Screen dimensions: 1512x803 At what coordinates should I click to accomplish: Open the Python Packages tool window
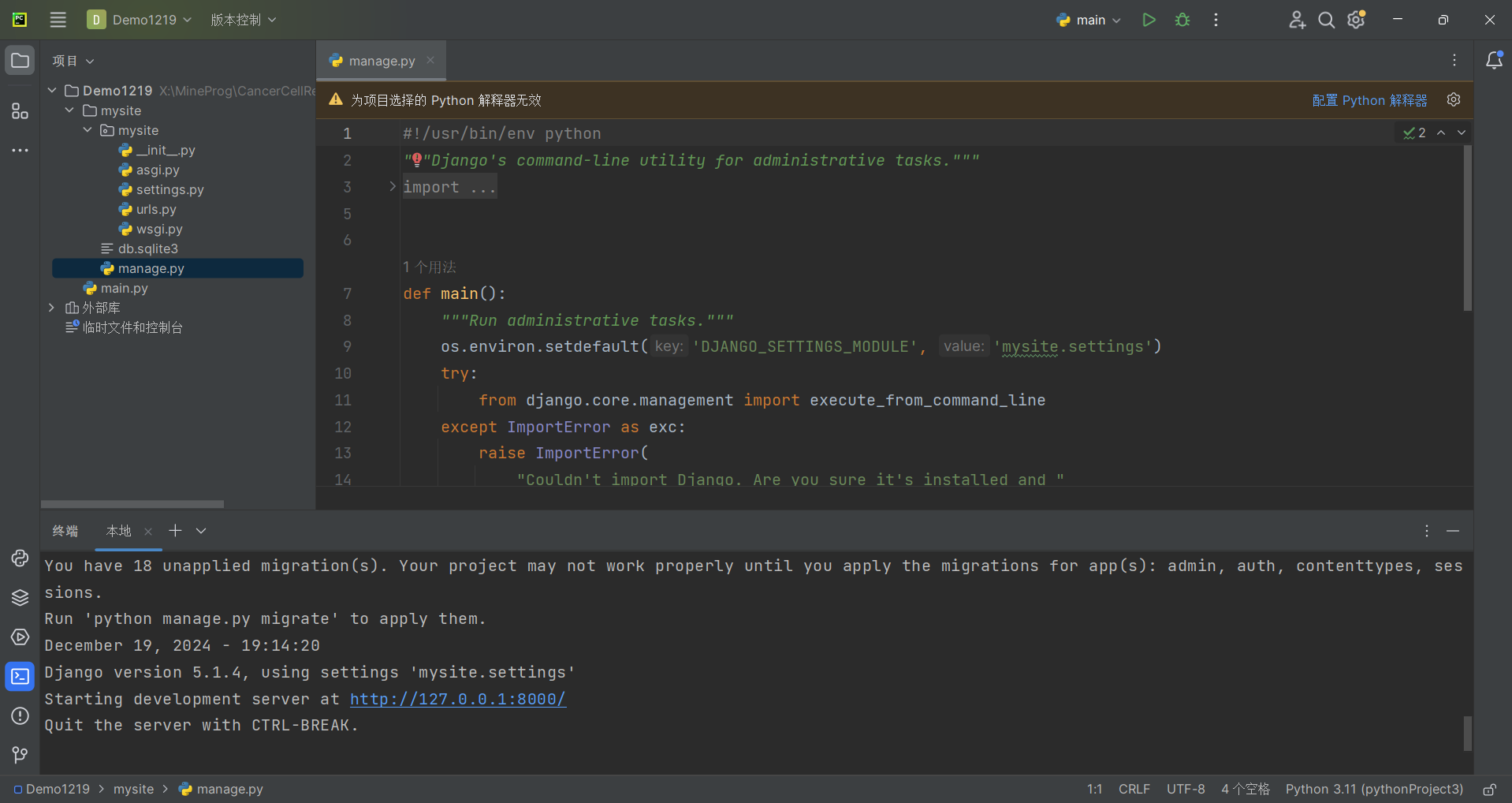[20, 597]
